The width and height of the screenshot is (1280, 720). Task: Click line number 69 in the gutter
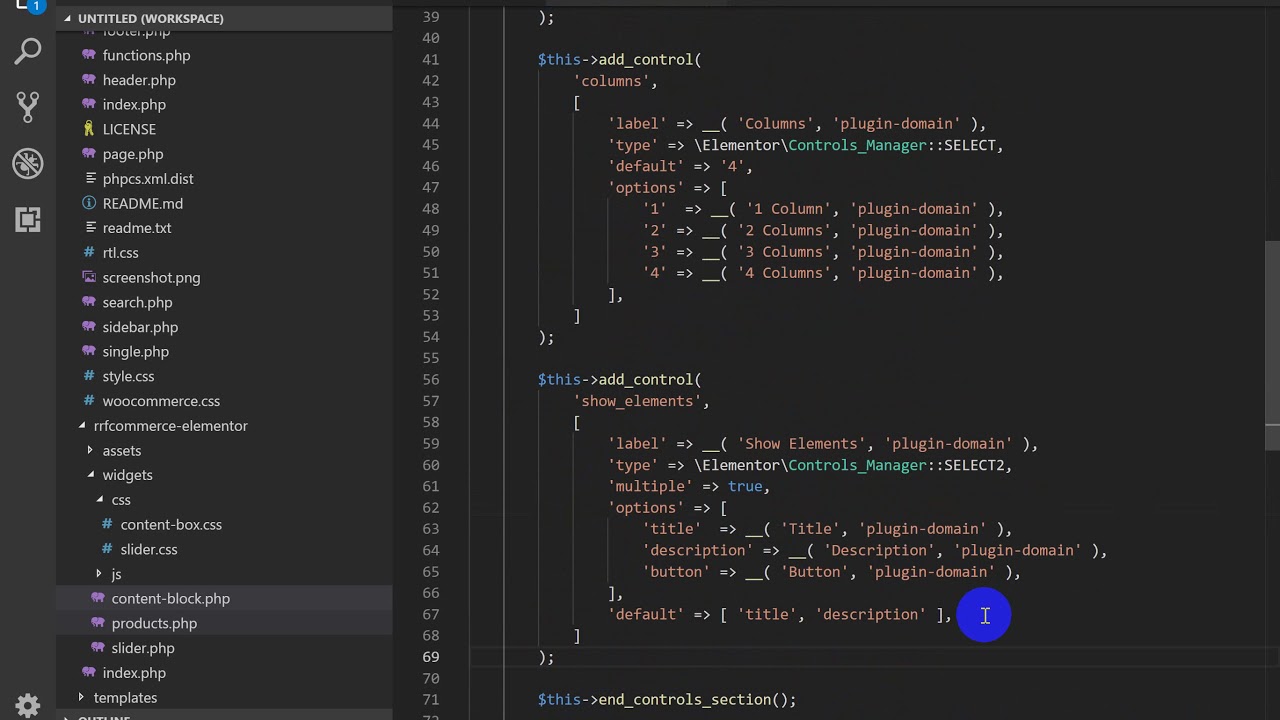coord(431,657)
